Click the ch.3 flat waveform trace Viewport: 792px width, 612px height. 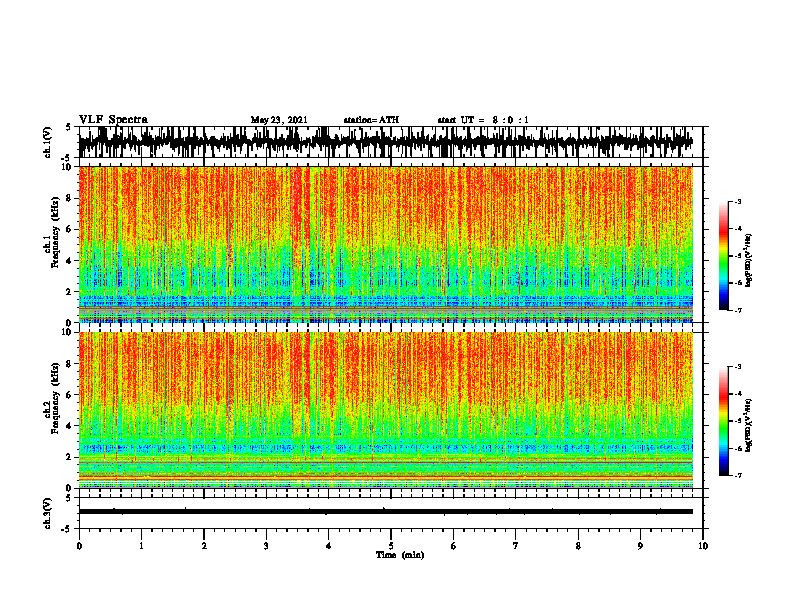(385, 512)
